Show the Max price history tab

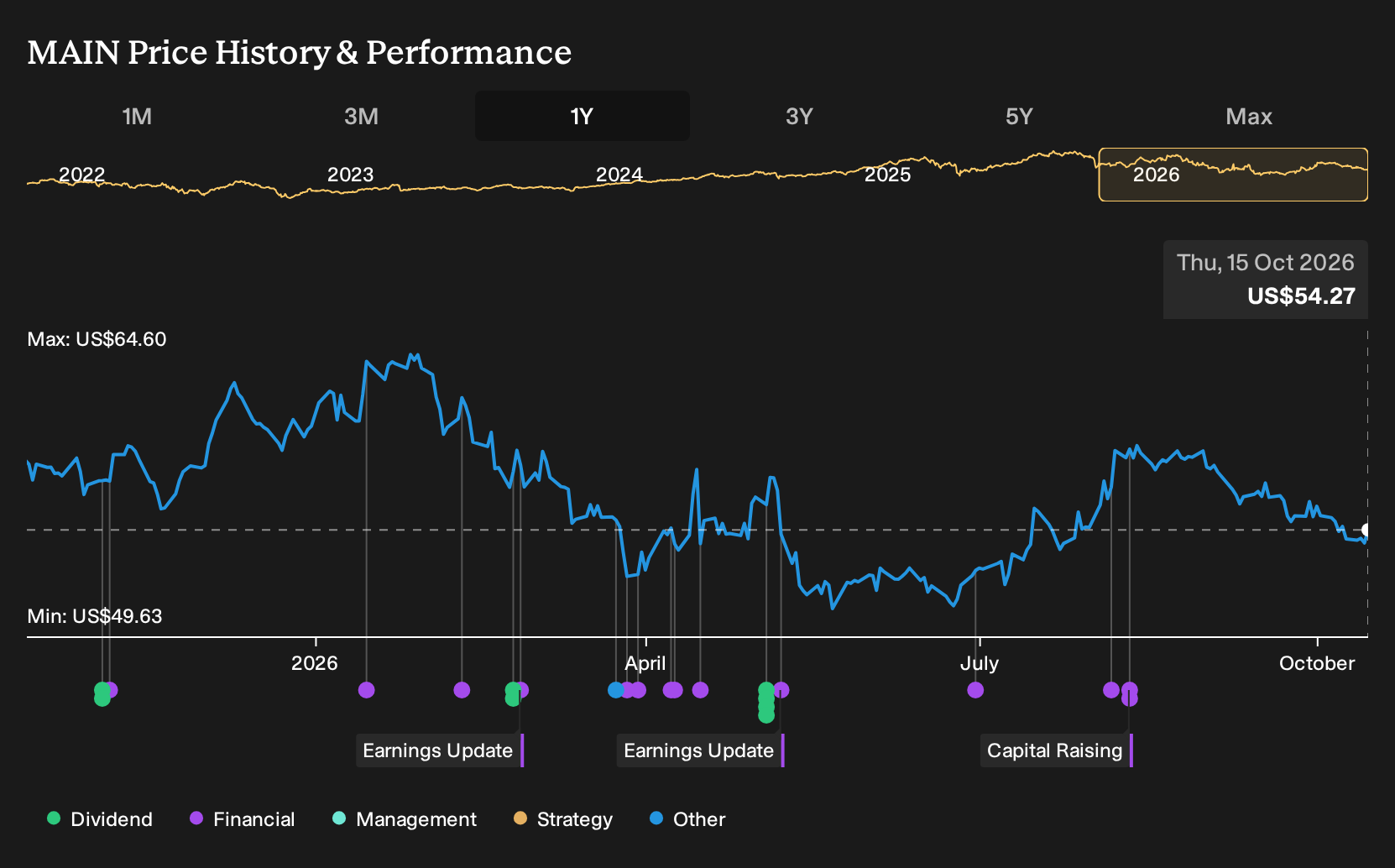pyautogui.click(x=1249, y=116)
